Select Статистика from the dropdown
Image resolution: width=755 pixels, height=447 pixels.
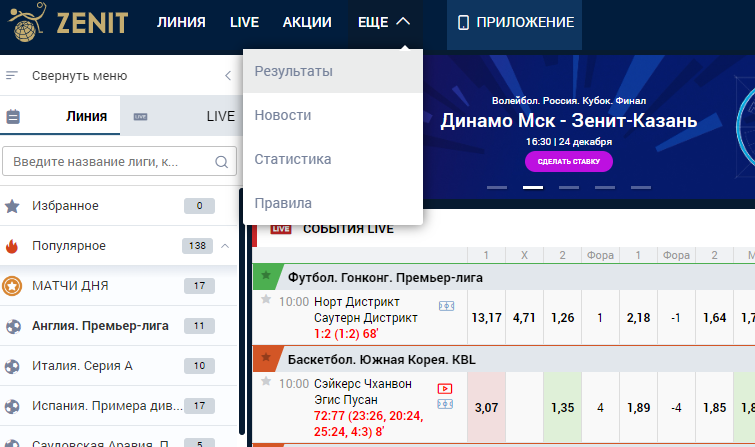pos(333,159)
